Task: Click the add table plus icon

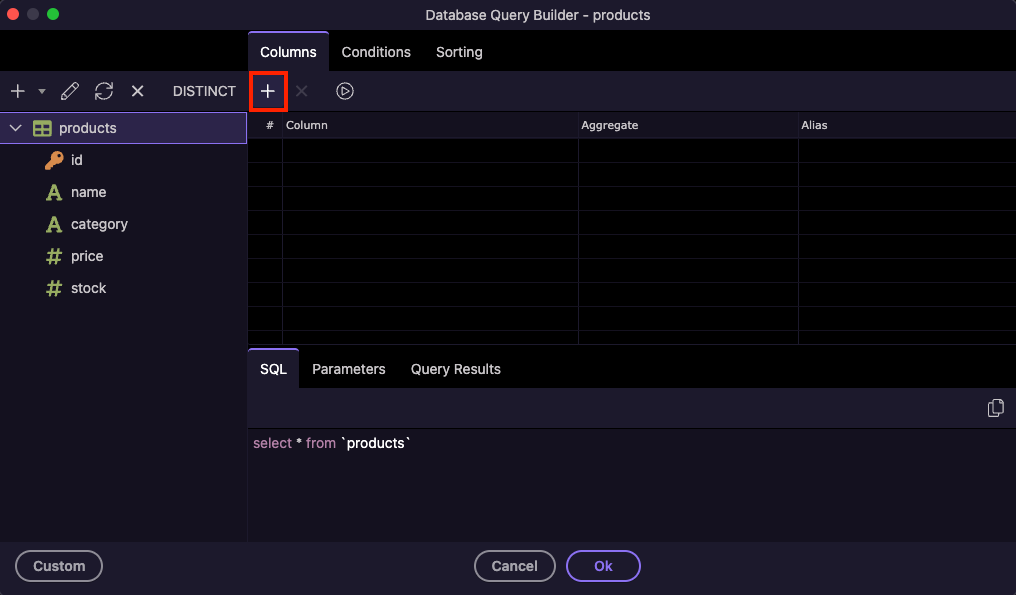Action: 18,91
